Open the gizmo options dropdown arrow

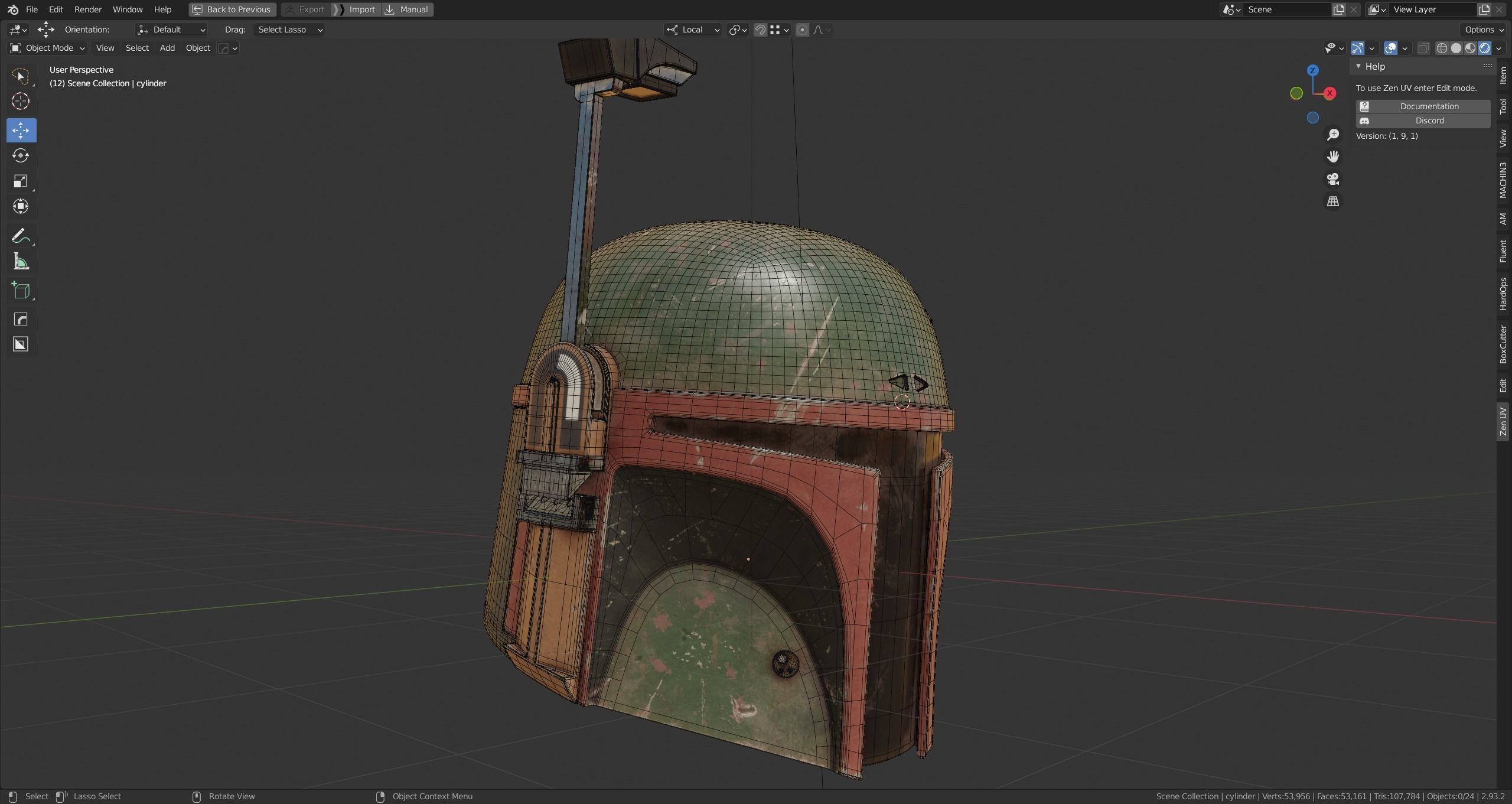tap(1372, 48)
